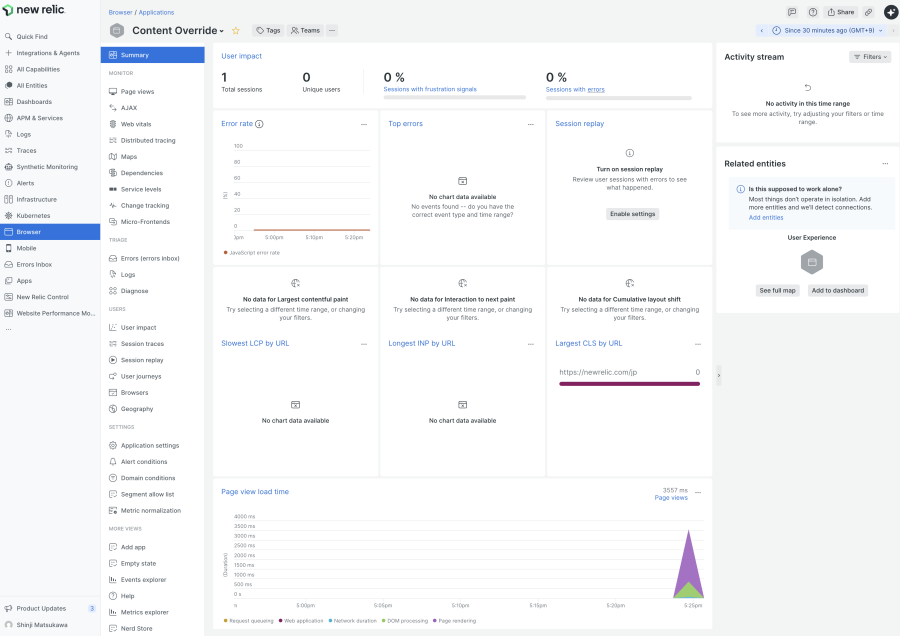Open User journeys
The image size is (900, 636).
[x=141, y=377]
